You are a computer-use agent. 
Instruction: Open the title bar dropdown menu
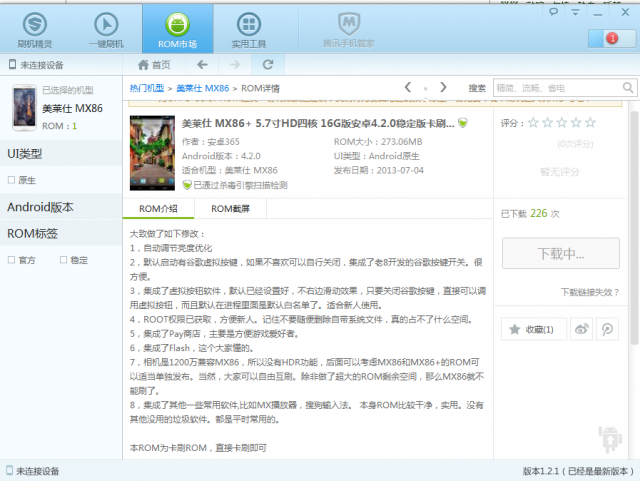[x=576, y=12]
